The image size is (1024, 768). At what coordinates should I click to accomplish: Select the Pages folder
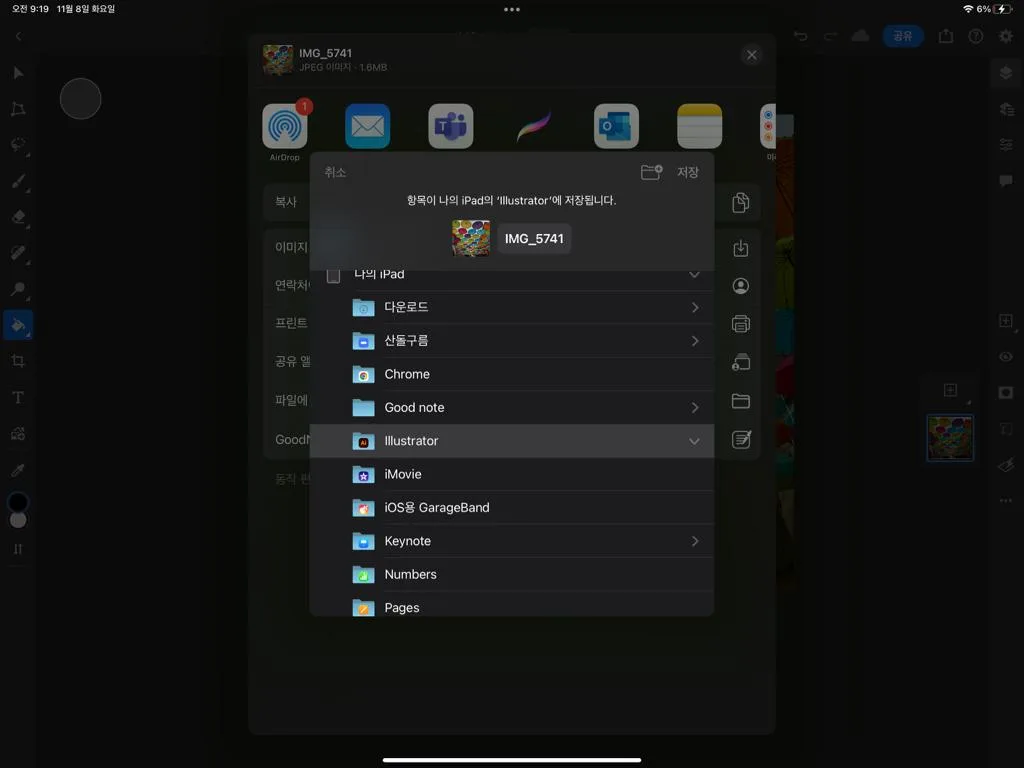tap(511, 606)
